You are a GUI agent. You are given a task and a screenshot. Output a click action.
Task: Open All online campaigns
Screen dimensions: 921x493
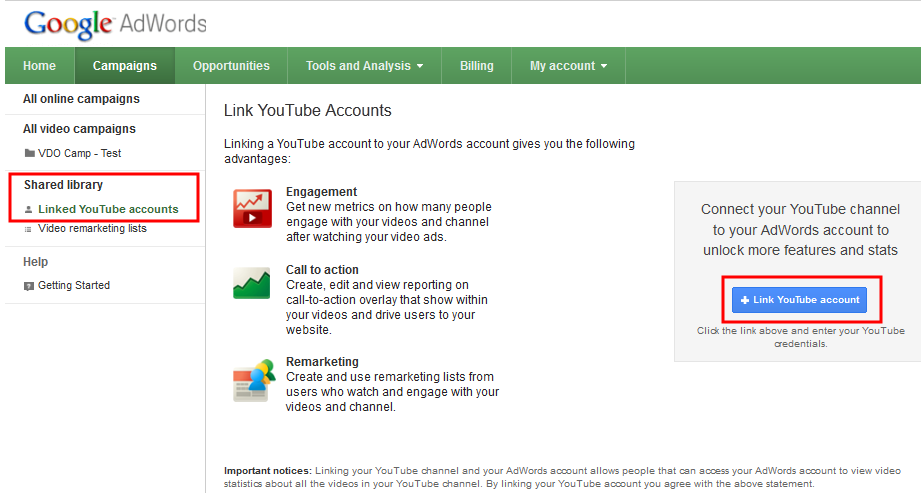tap(81, 99)
